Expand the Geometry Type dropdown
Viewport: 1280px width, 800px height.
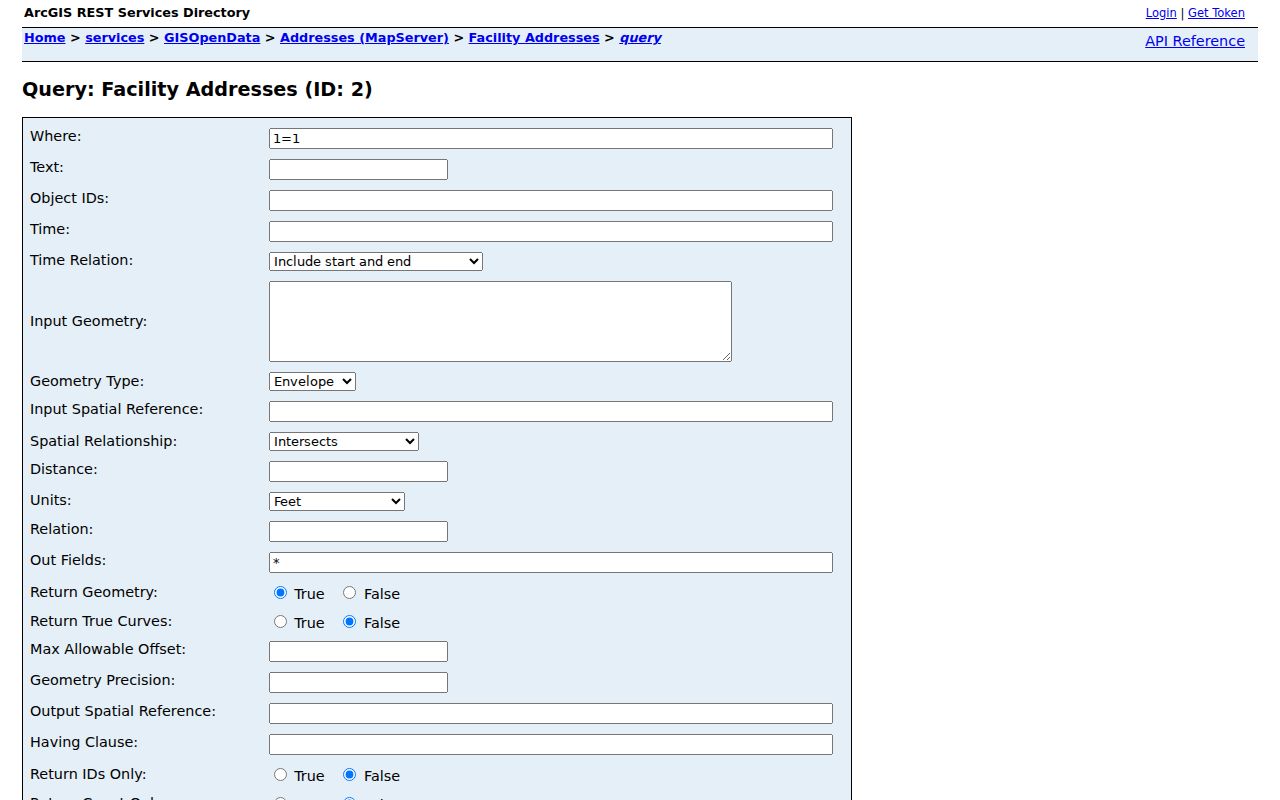click(x=312, y=381)
